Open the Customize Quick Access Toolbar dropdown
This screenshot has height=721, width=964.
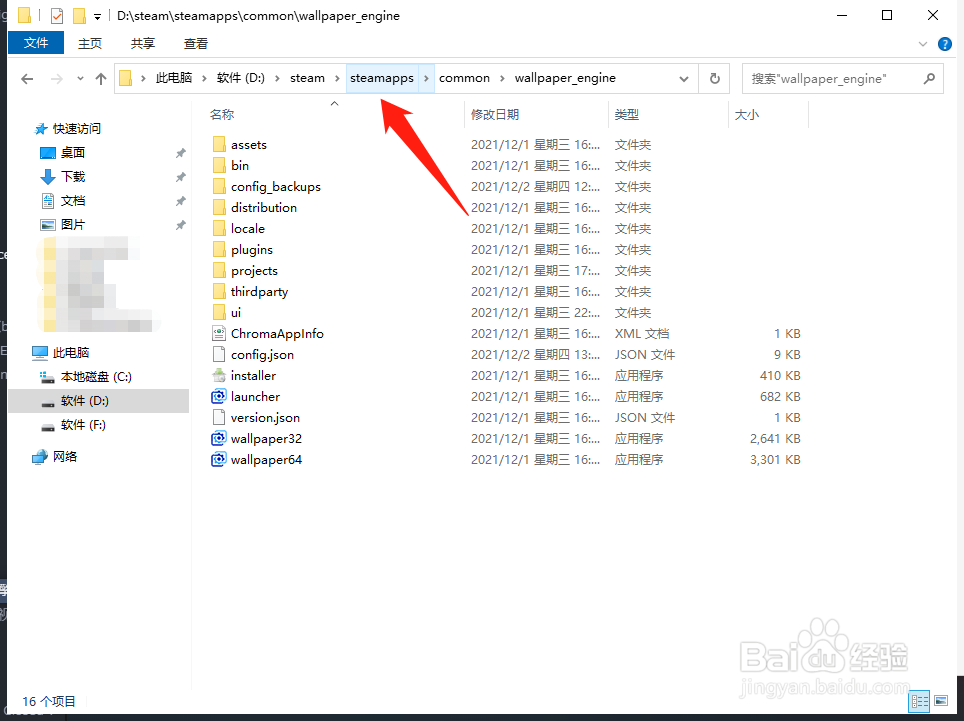click(97, 17)
